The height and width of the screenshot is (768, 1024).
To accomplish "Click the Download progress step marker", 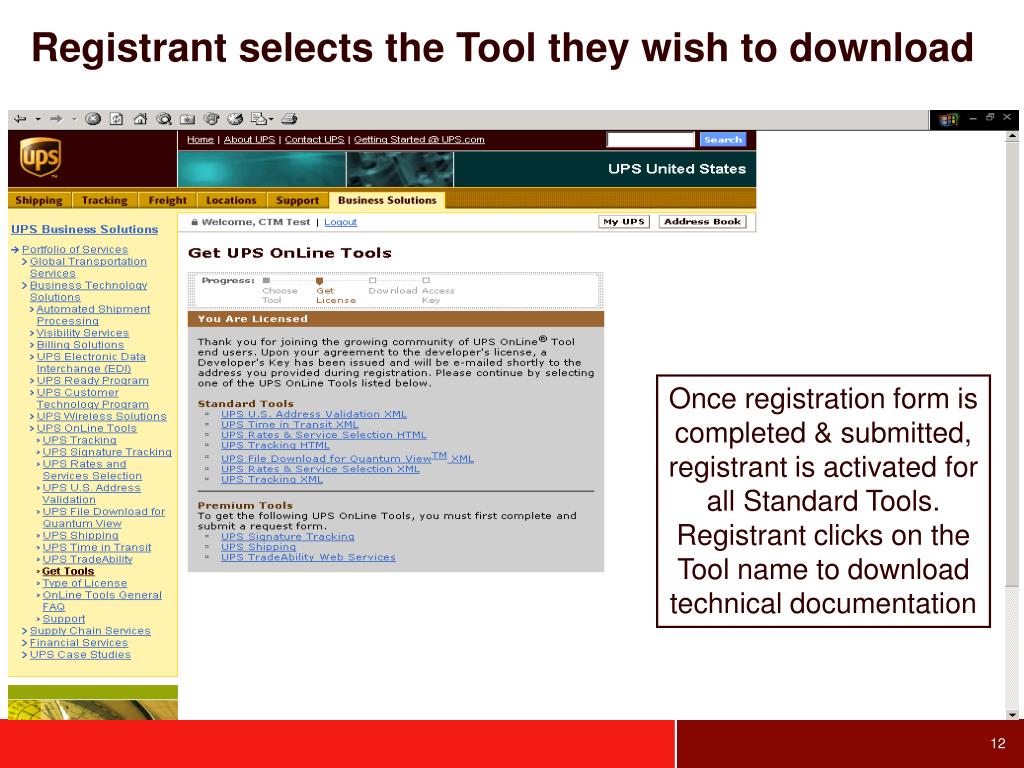I will tap(373, 281).
